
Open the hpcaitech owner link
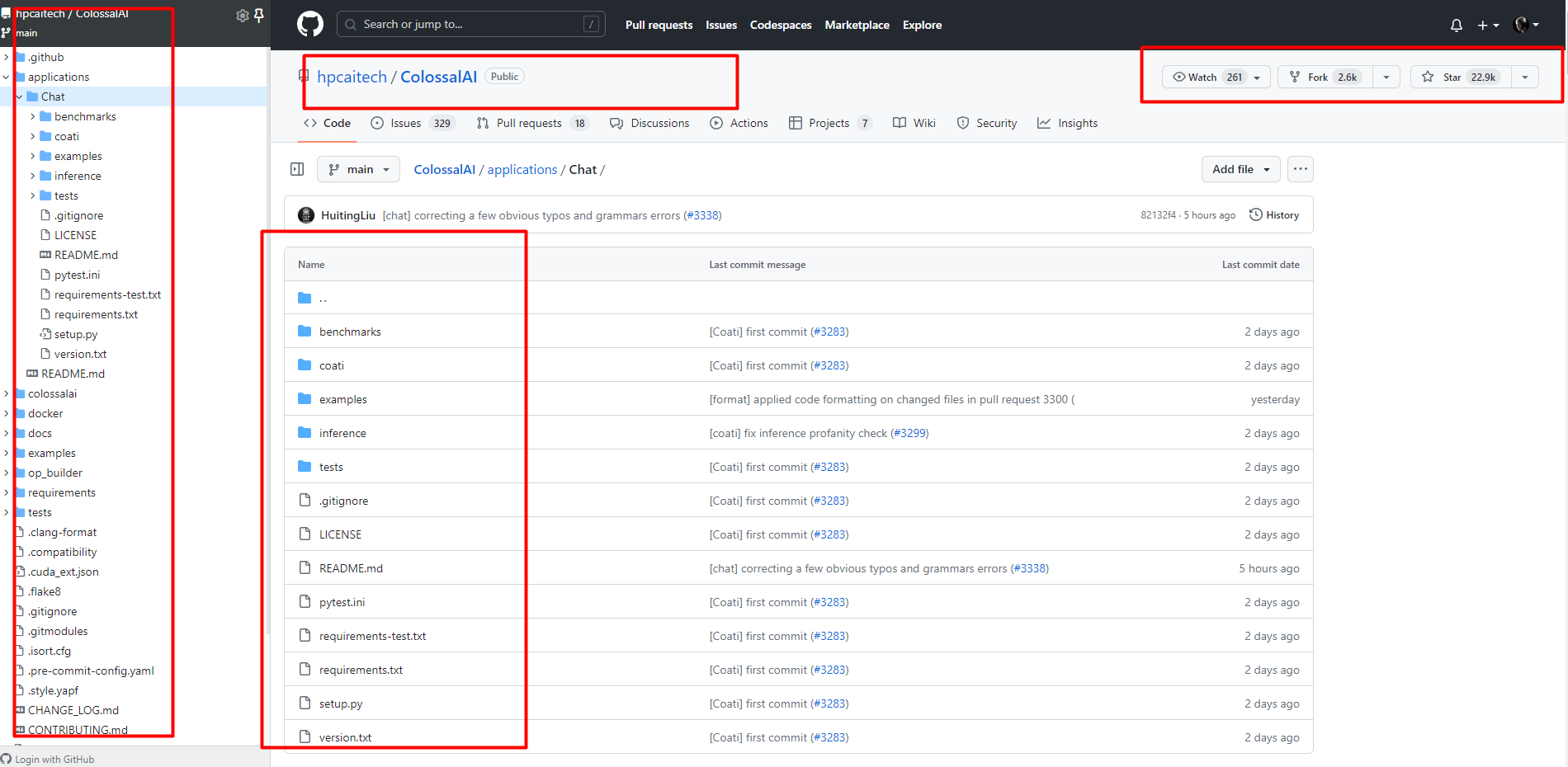pos(352,77)
